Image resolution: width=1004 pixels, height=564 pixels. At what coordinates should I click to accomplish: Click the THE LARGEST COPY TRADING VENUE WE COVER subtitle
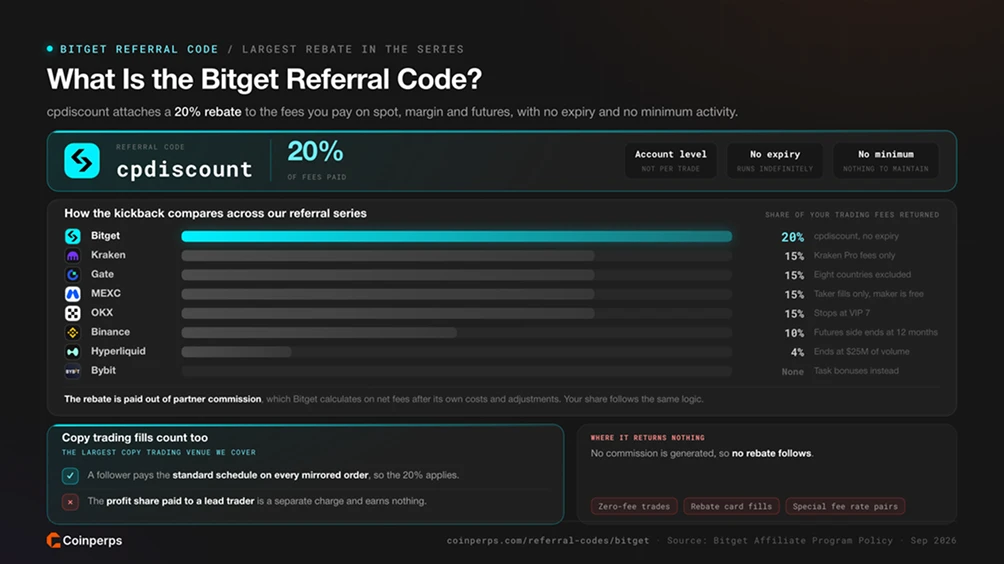click(159, 453)
